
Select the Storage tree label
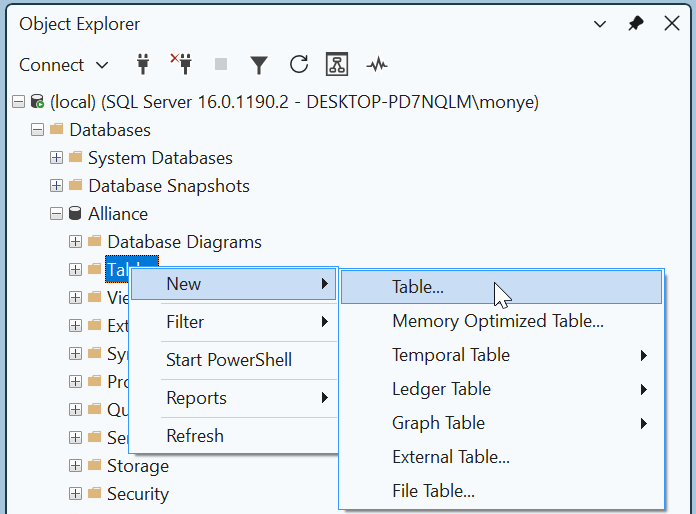pos(138,467)
